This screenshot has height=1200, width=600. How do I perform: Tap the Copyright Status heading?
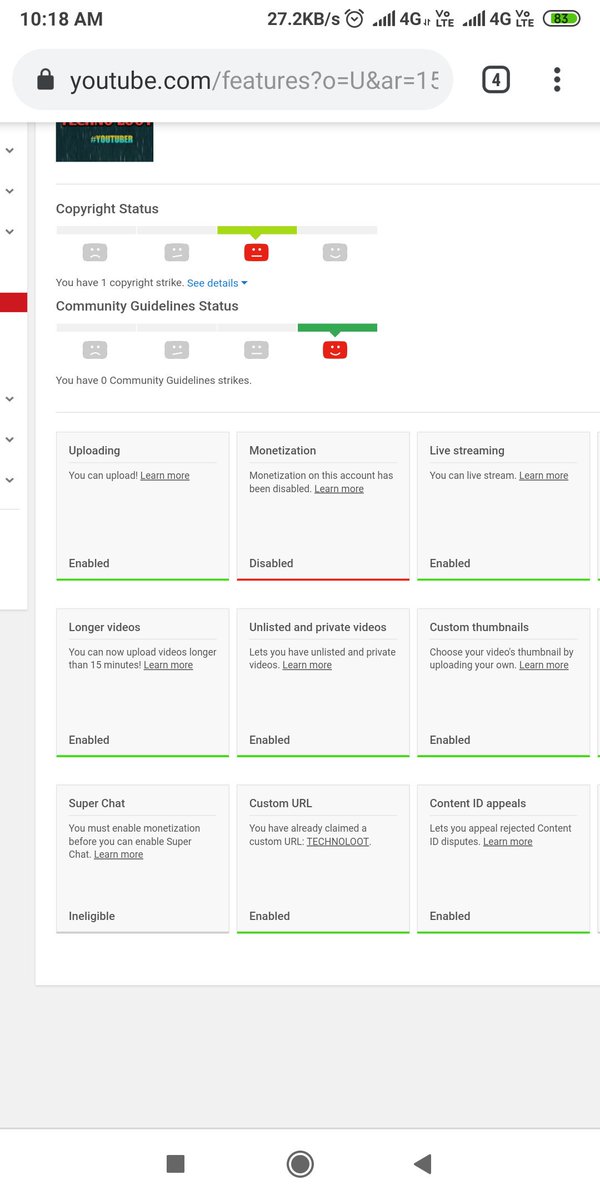(107, 209)
